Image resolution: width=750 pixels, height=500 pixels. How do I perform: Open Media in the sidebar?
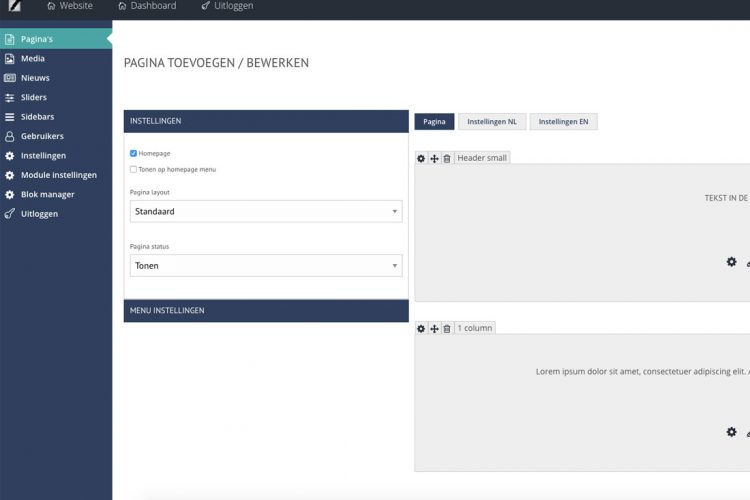click(x=33, y=59)
